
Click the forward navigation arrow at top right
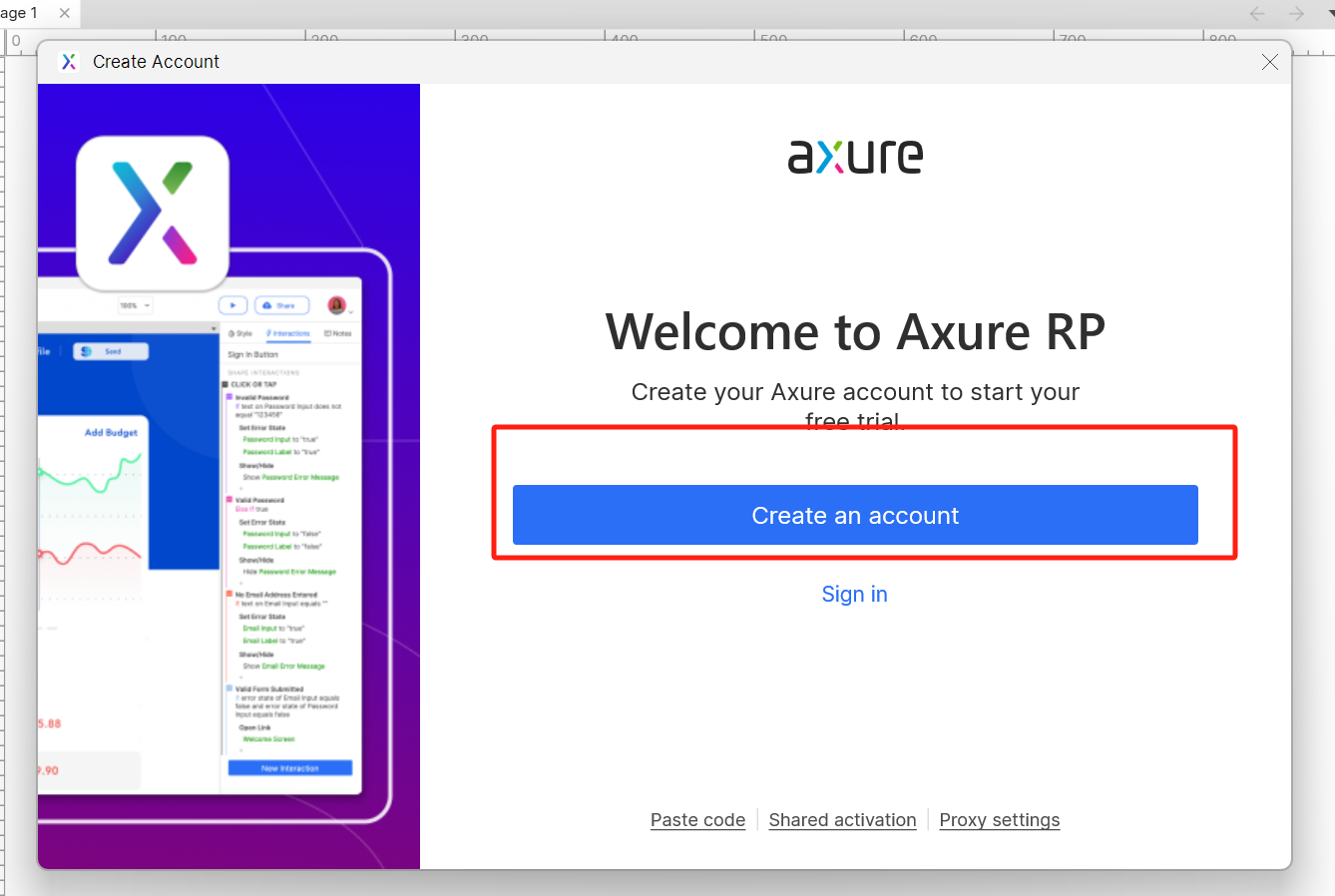(x=1294, y=13)
